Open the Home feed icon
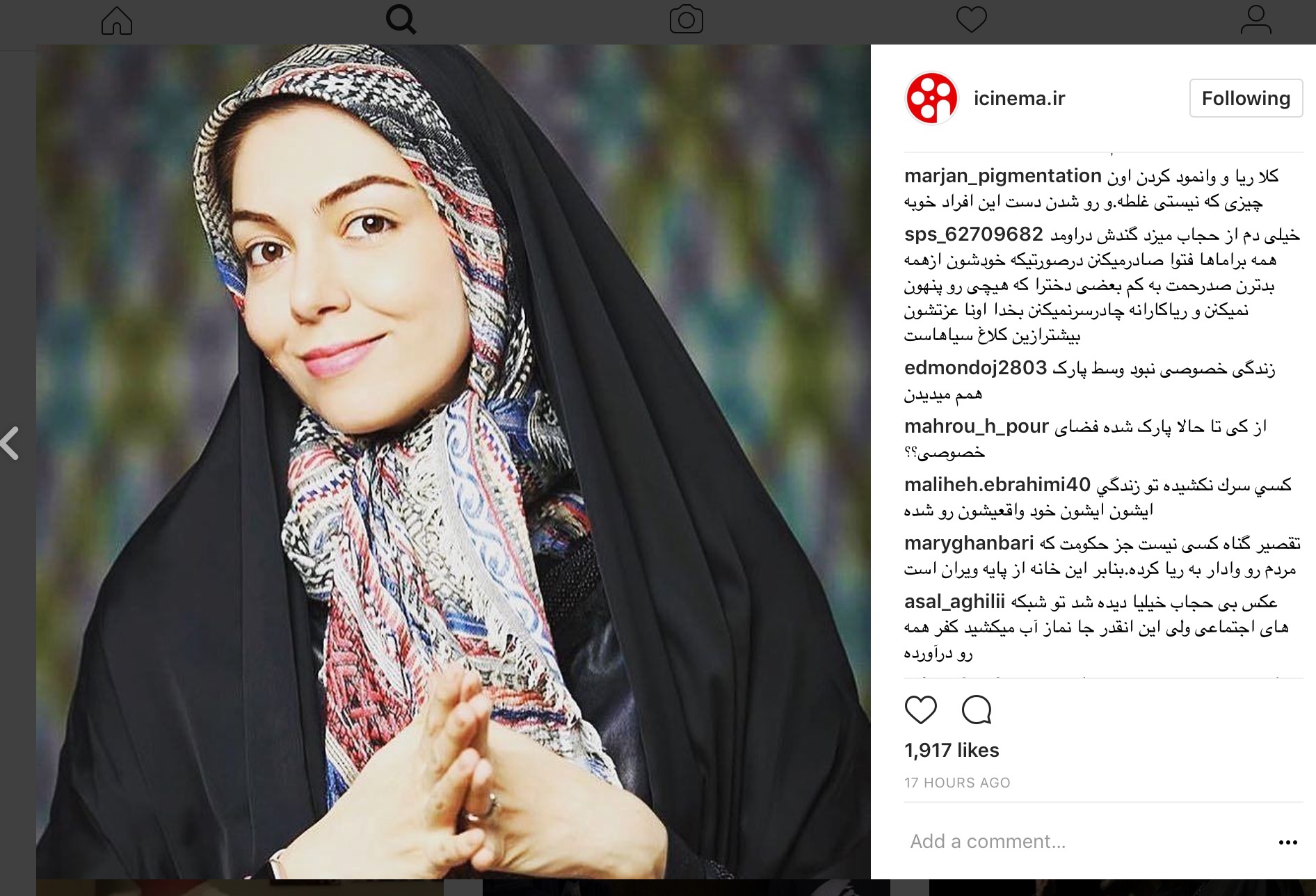Screen dimensions: 1316x896 [117, 20]
